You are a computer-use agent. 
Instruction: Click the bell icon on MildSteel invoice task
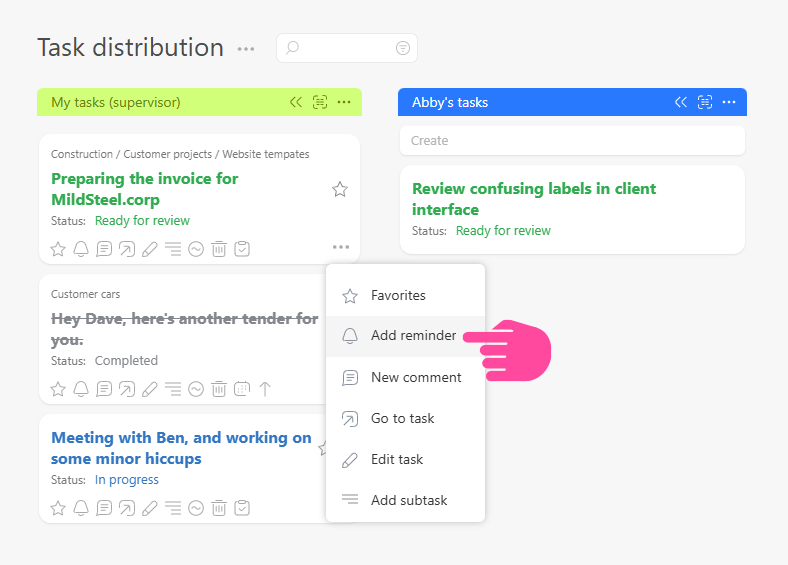(81, 249)
